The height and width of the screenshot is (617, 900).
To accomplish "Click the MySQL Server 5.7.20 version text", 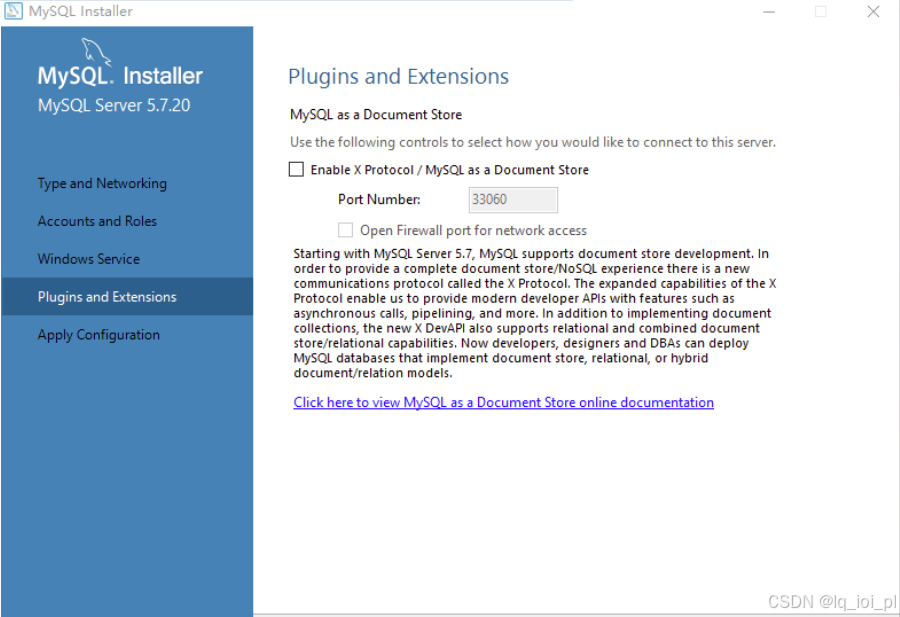I will (114, 106).
